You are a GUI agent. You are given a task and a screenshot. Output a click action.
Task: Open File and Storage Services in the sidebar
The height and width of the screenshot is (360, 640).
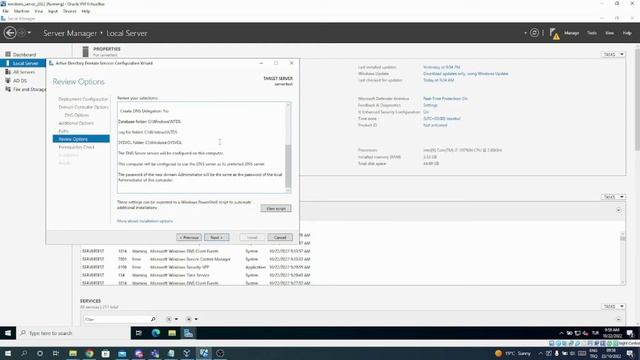tap(25, 89)
